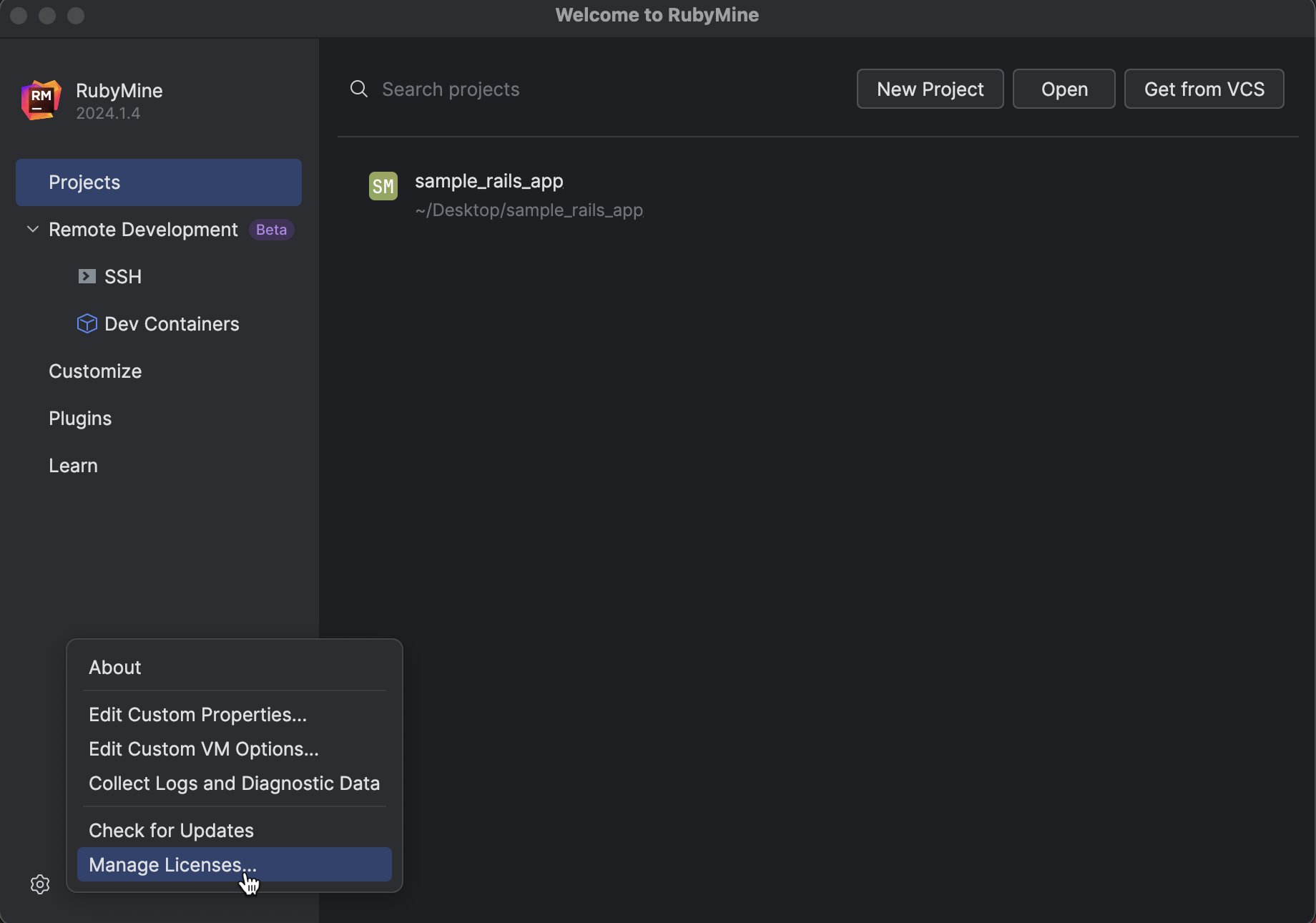Click the SSH terminal icon
Screen dimensions: 1316x923
tap(87, 276)
